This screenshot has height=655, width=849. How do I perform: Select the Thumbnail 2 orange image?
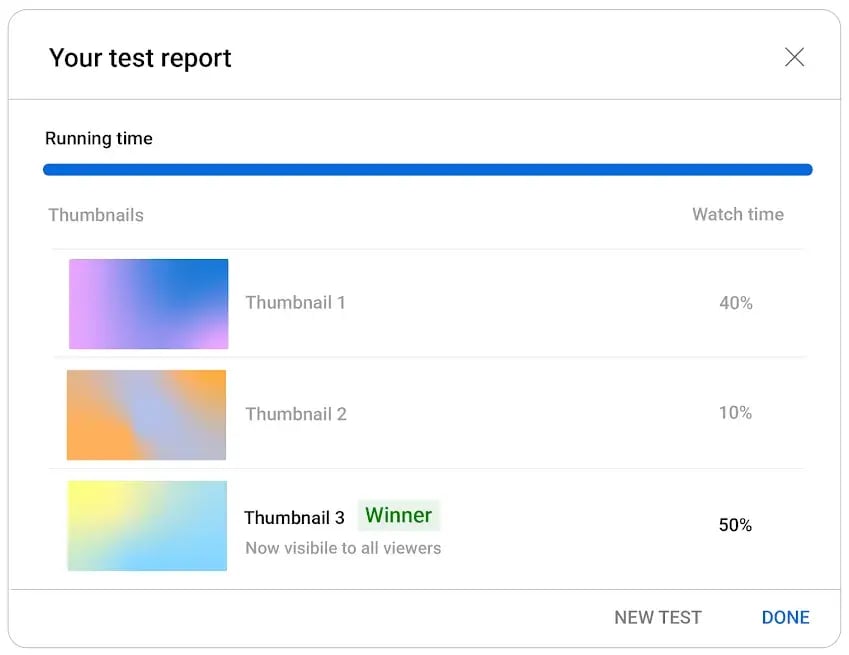click(x=146, y=415)
